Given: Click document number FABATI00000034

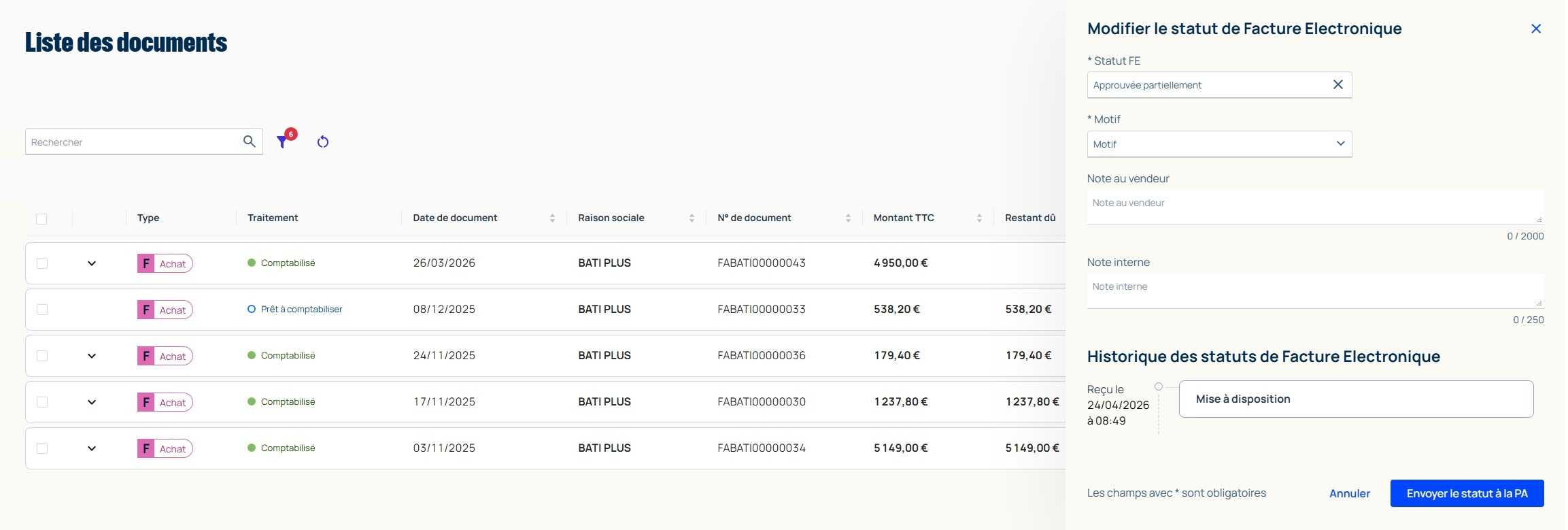Looking at the screenshot, I should click(x=762, y=448).
